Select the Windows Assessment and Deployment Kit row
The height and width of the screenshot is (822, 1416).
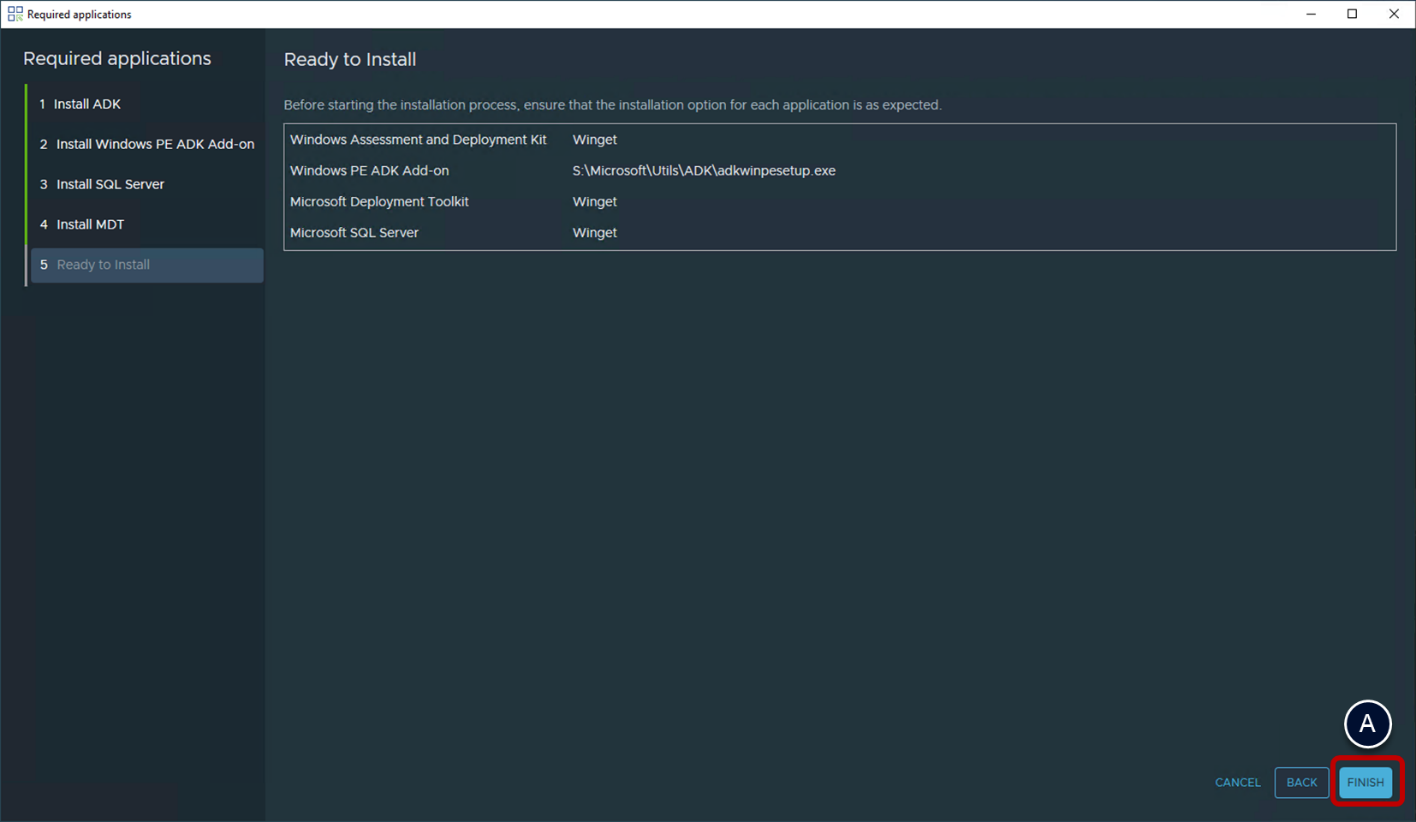(418, 140)
